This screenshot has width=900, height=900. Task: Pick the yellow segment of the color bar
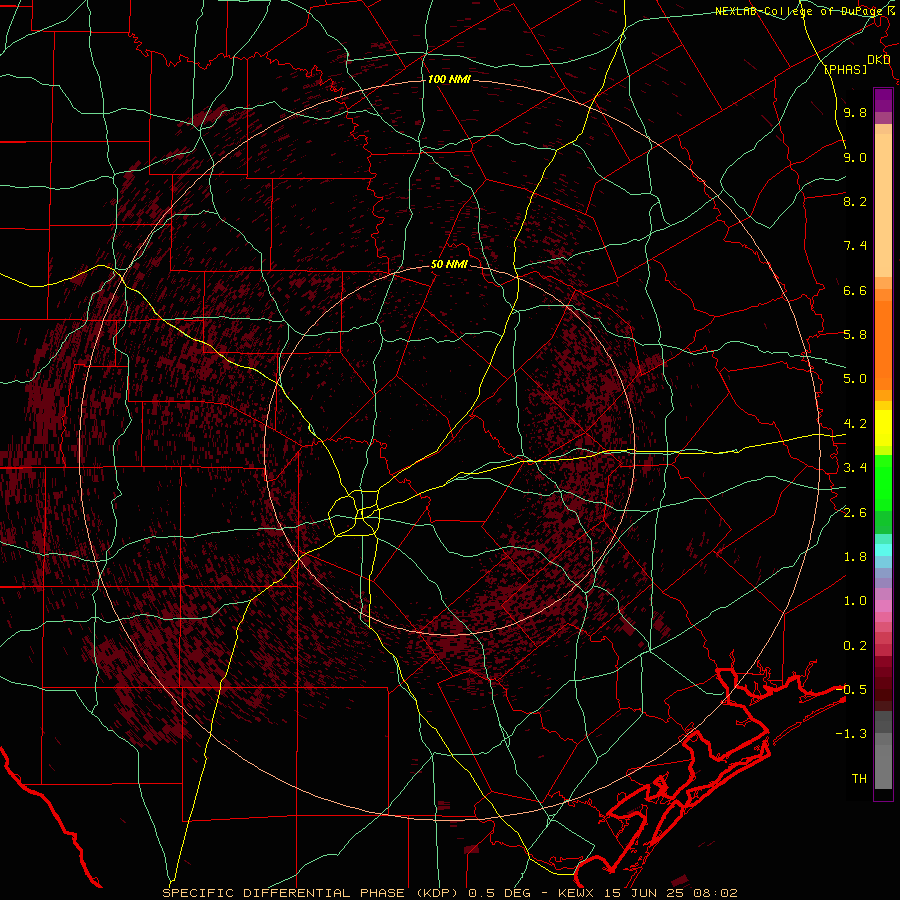click(x=883, y=428)
